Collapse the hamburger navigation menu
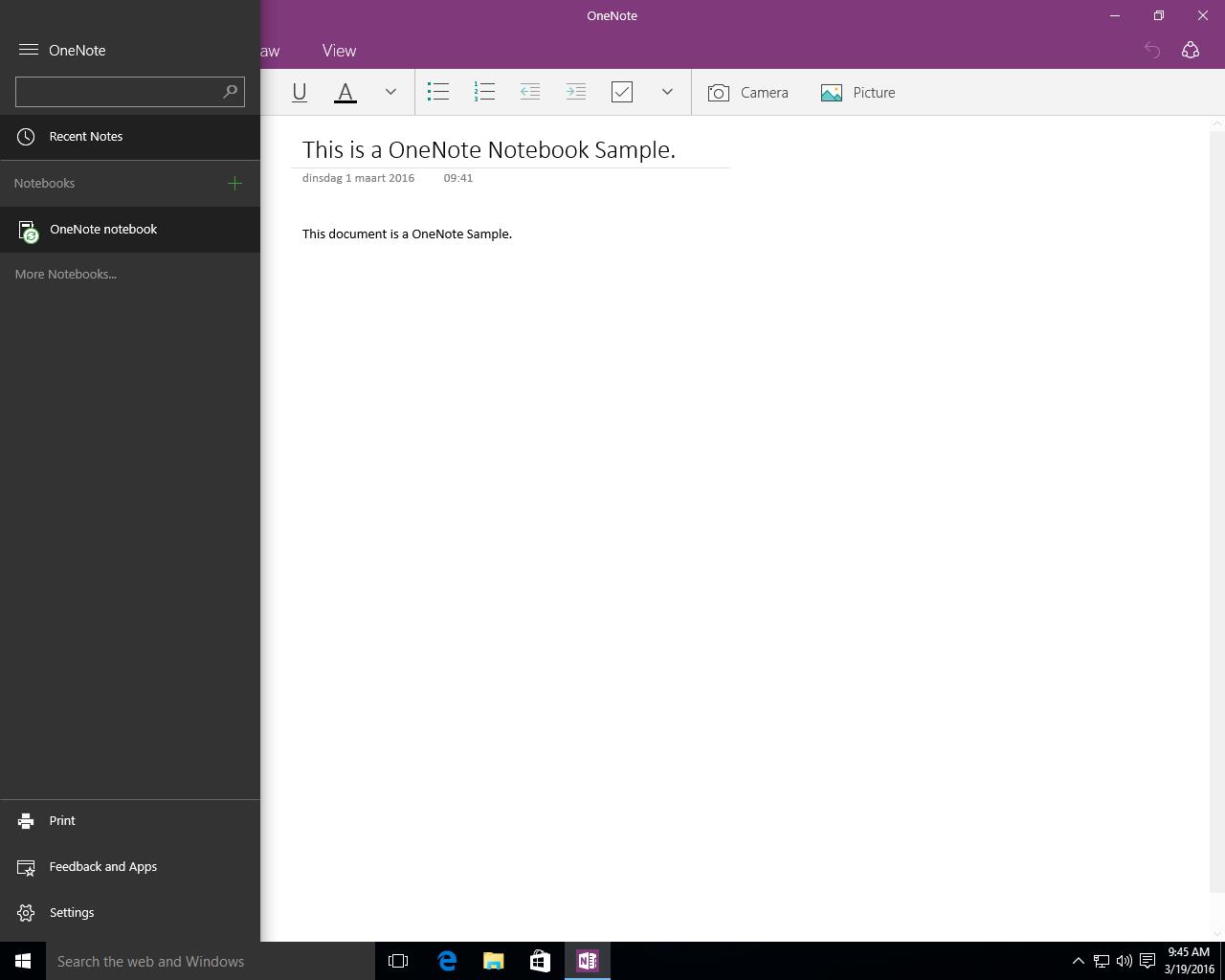The image size is (1225, 980). click(29, 50)
